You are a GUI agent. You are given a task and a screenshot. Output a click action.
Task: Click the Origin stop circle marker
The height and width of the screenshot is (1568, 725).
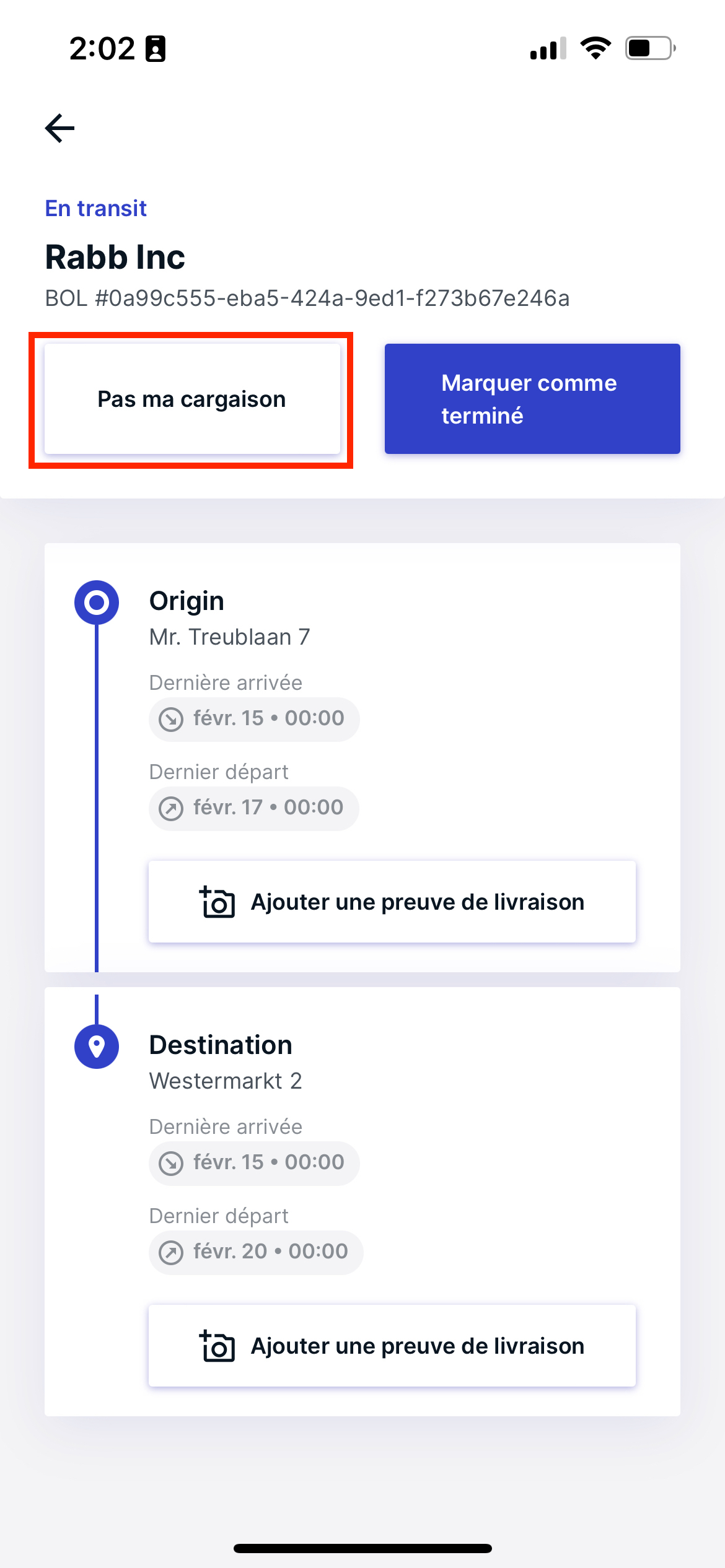97,602
